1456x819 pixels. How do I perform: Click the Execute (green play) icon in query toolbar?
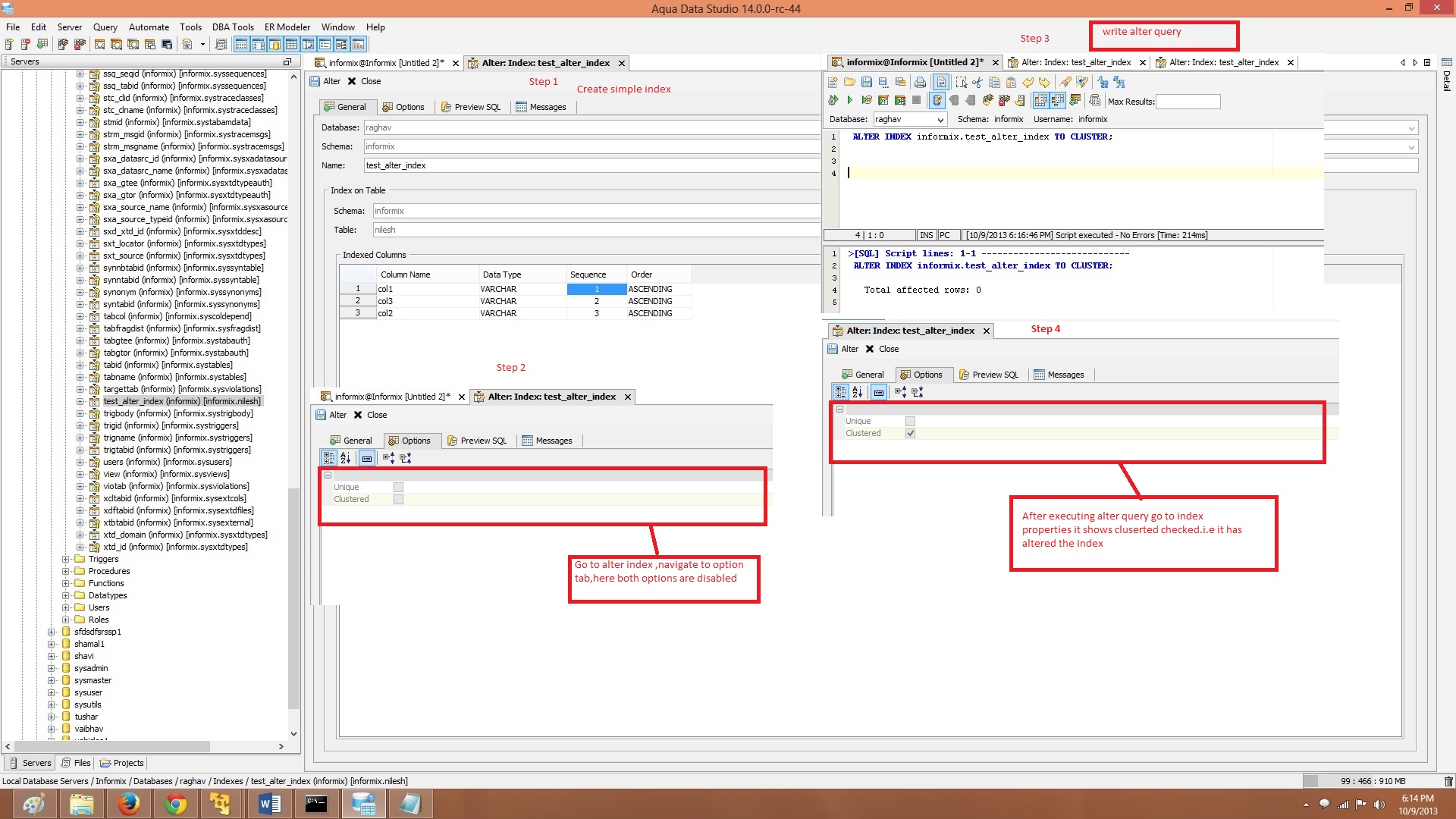(x=849, y=100)
